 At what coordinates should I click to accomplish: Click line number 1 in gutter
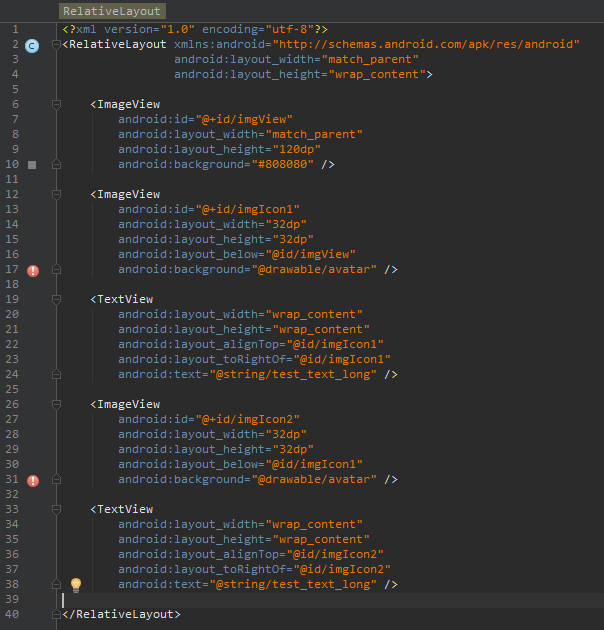click(15, 29)
